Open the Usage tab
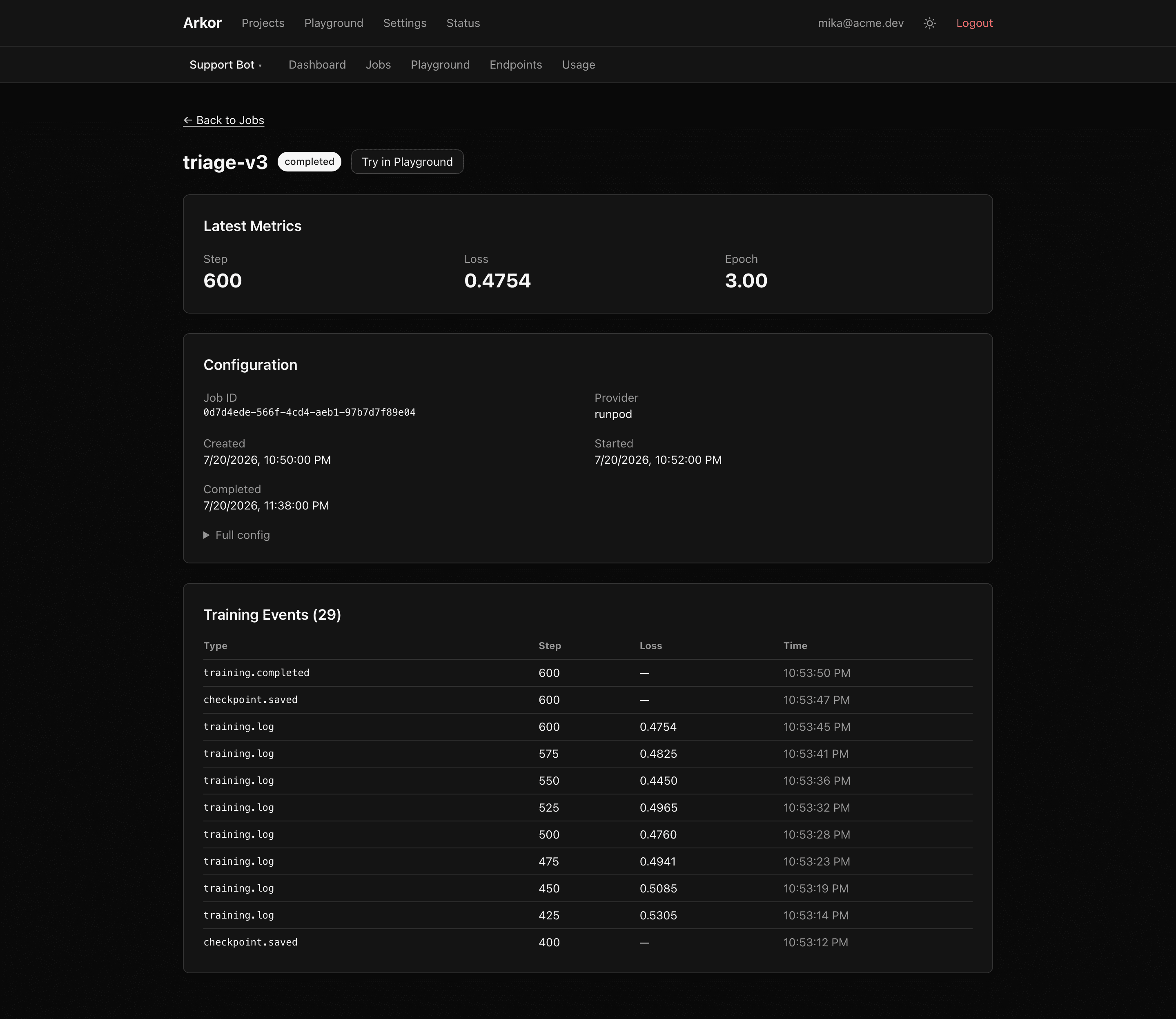 (x=578, y=65)
